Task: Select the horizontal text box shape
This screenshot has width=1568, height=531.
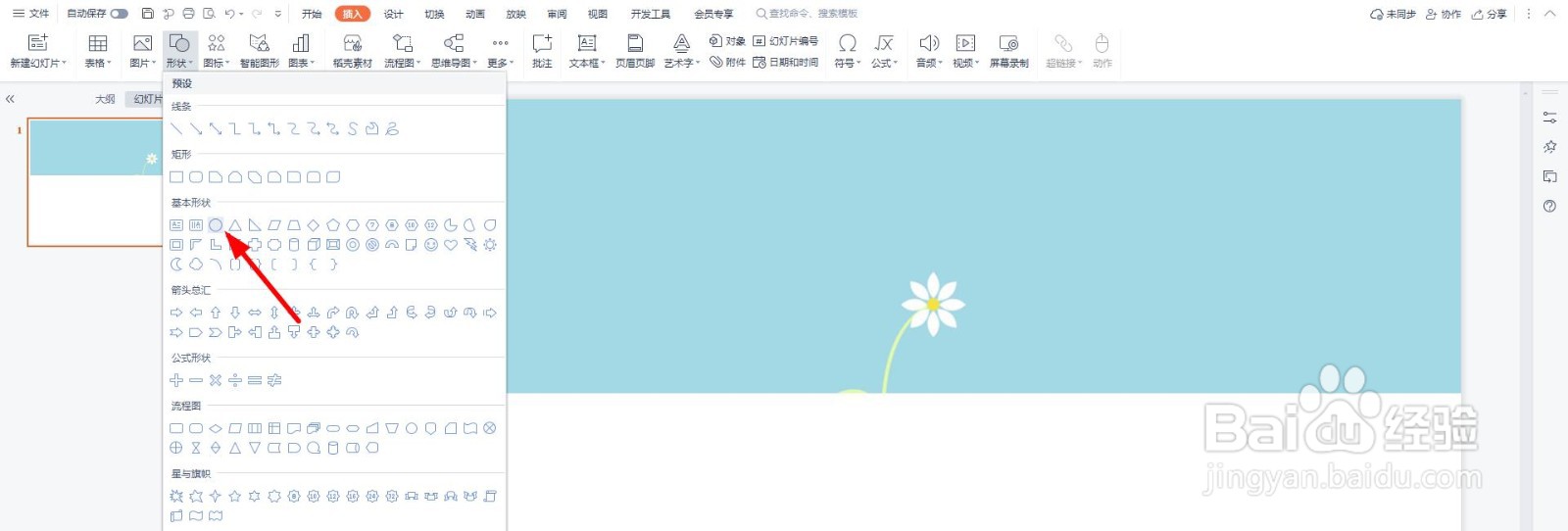Action: [x=176, y=225]
